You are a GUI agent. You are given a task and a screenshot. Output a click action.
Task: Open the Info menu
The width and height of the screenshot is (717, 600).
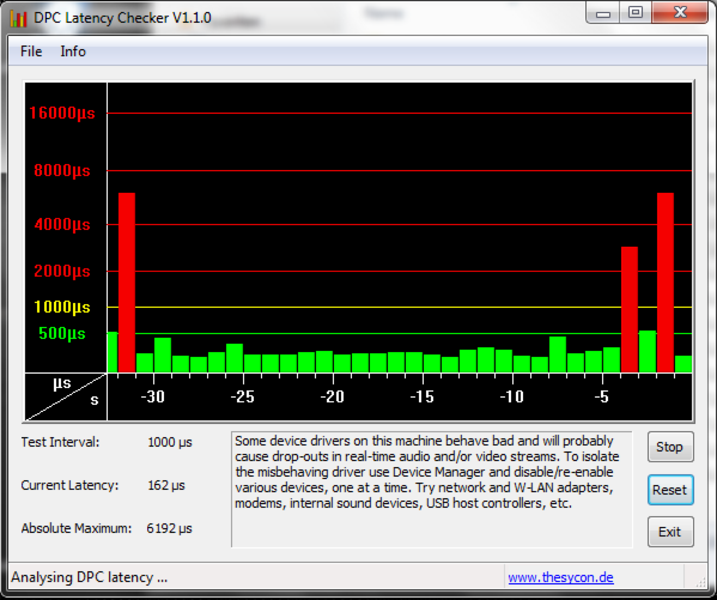coord(73,51)
